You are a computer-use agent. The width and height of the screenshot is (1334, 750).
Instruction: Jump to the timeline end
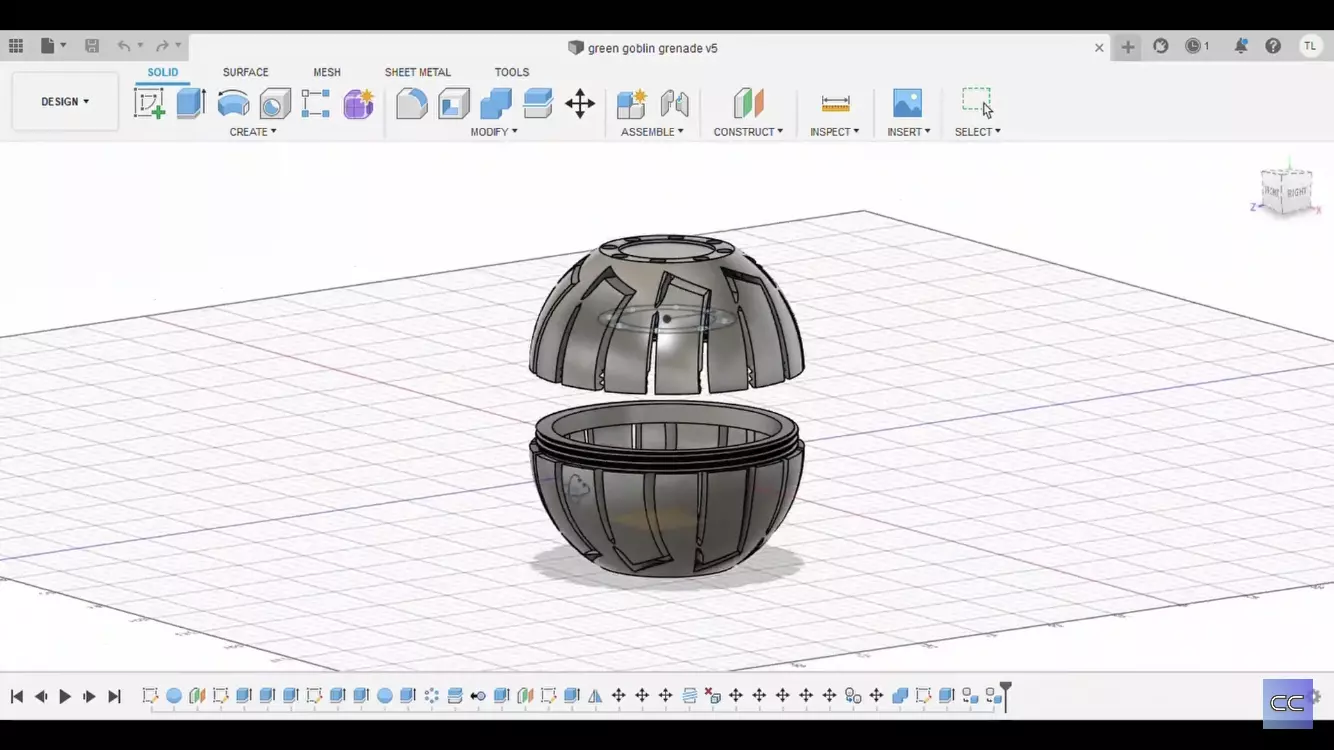pyautogui.click(x=114, y=696)
